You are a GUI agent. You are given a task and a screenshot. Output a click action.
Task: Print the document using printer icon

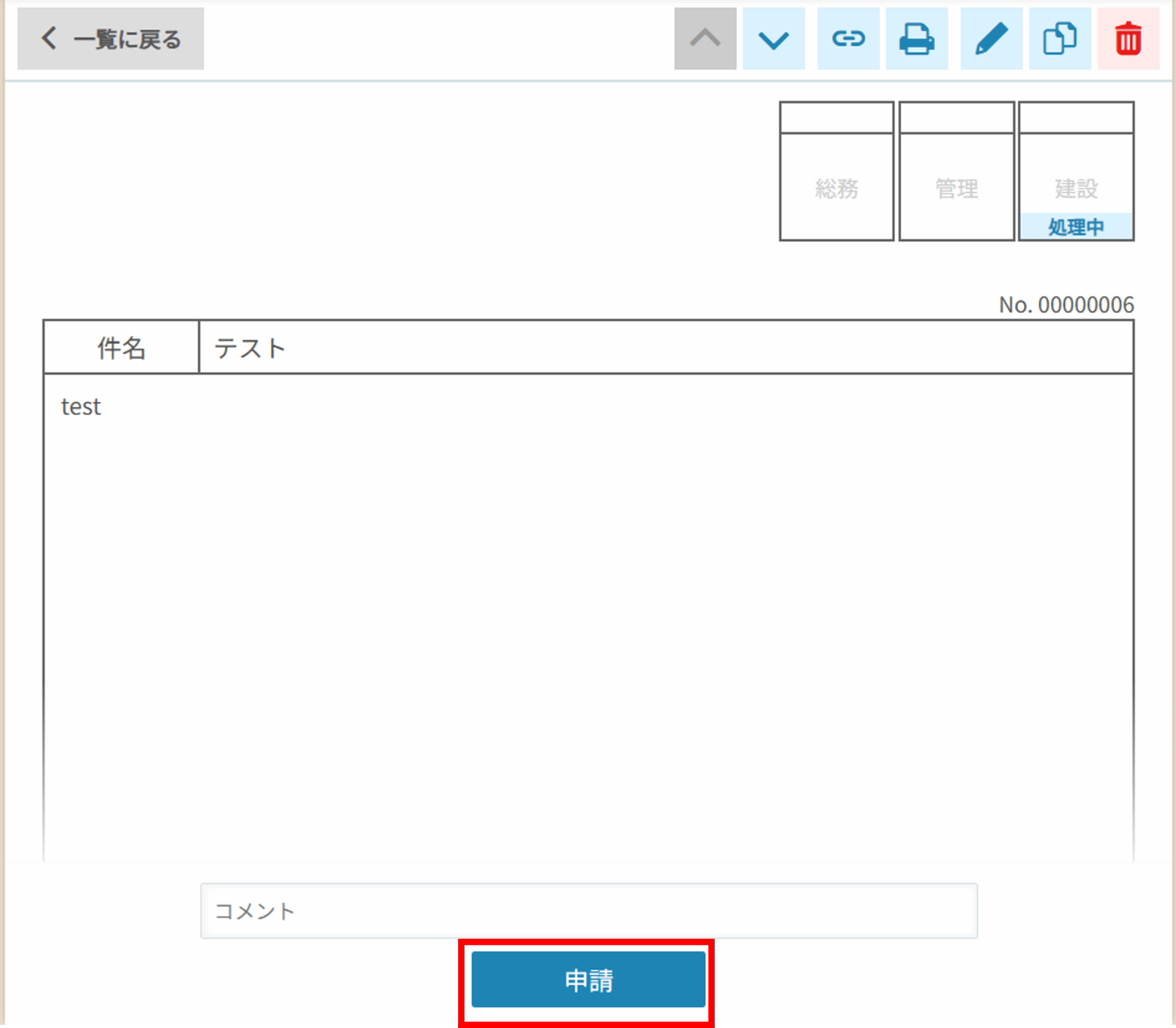coord(916,39)
